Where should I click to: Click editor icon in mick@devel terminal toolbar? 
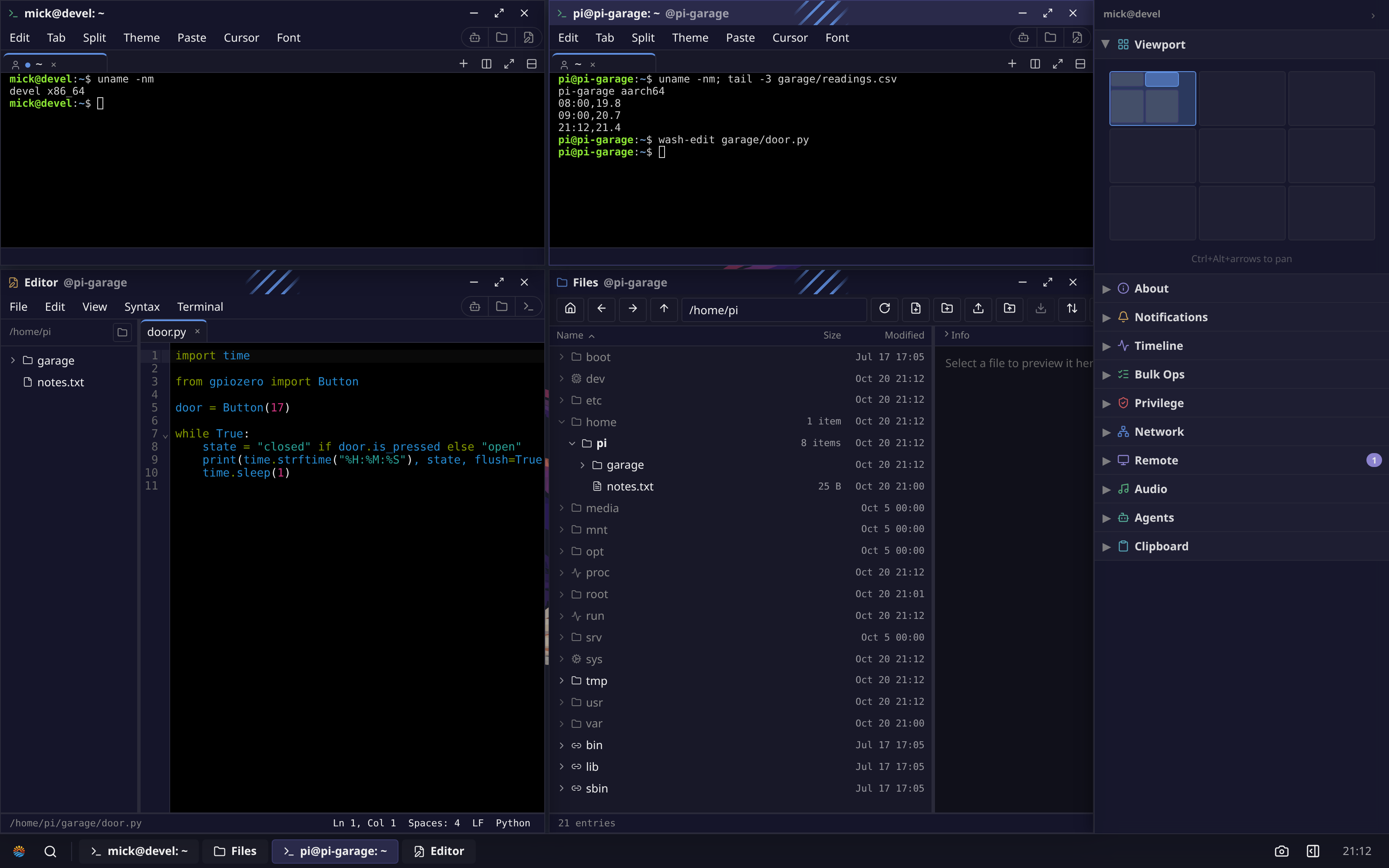tap(528, 37)
